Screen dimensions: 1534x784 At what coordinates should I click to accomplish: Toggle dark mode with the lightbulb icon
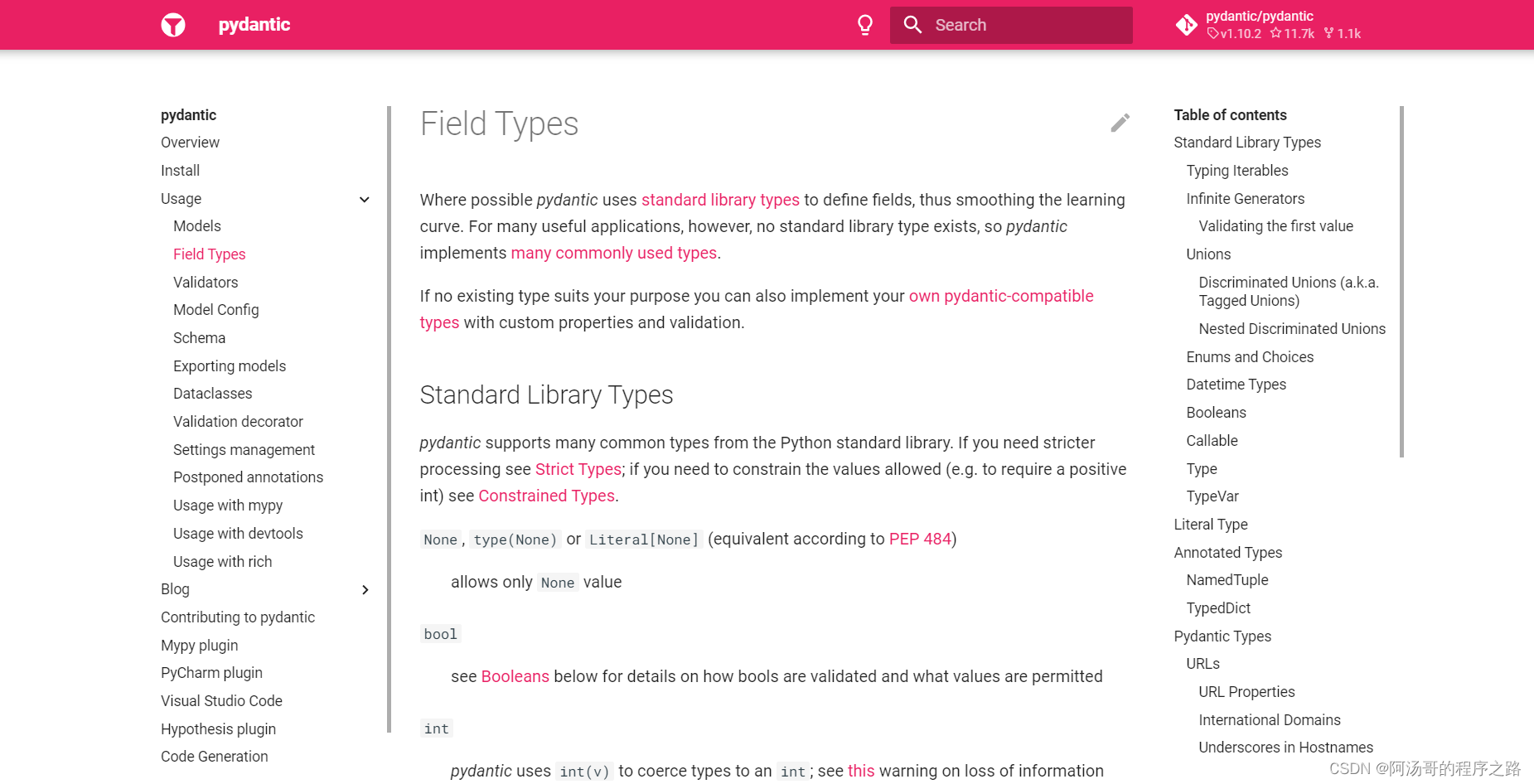pyautogui.click(x=865, y=25)
